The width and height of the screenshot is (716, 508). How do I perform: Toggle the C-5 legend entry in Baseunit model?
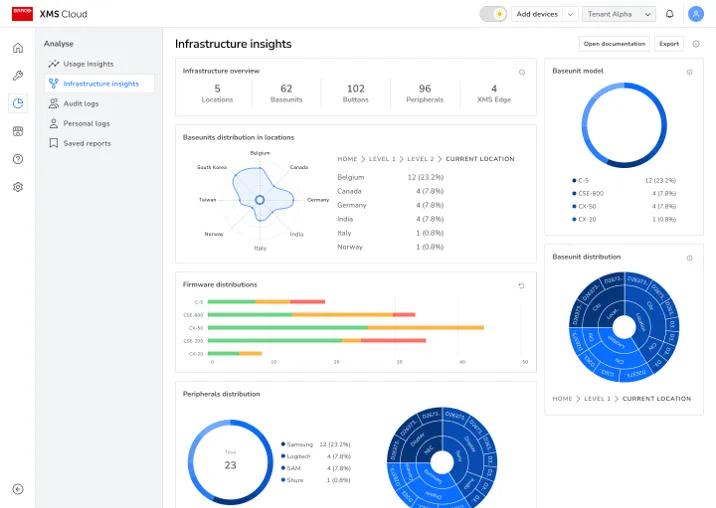(x=583, y=181)
